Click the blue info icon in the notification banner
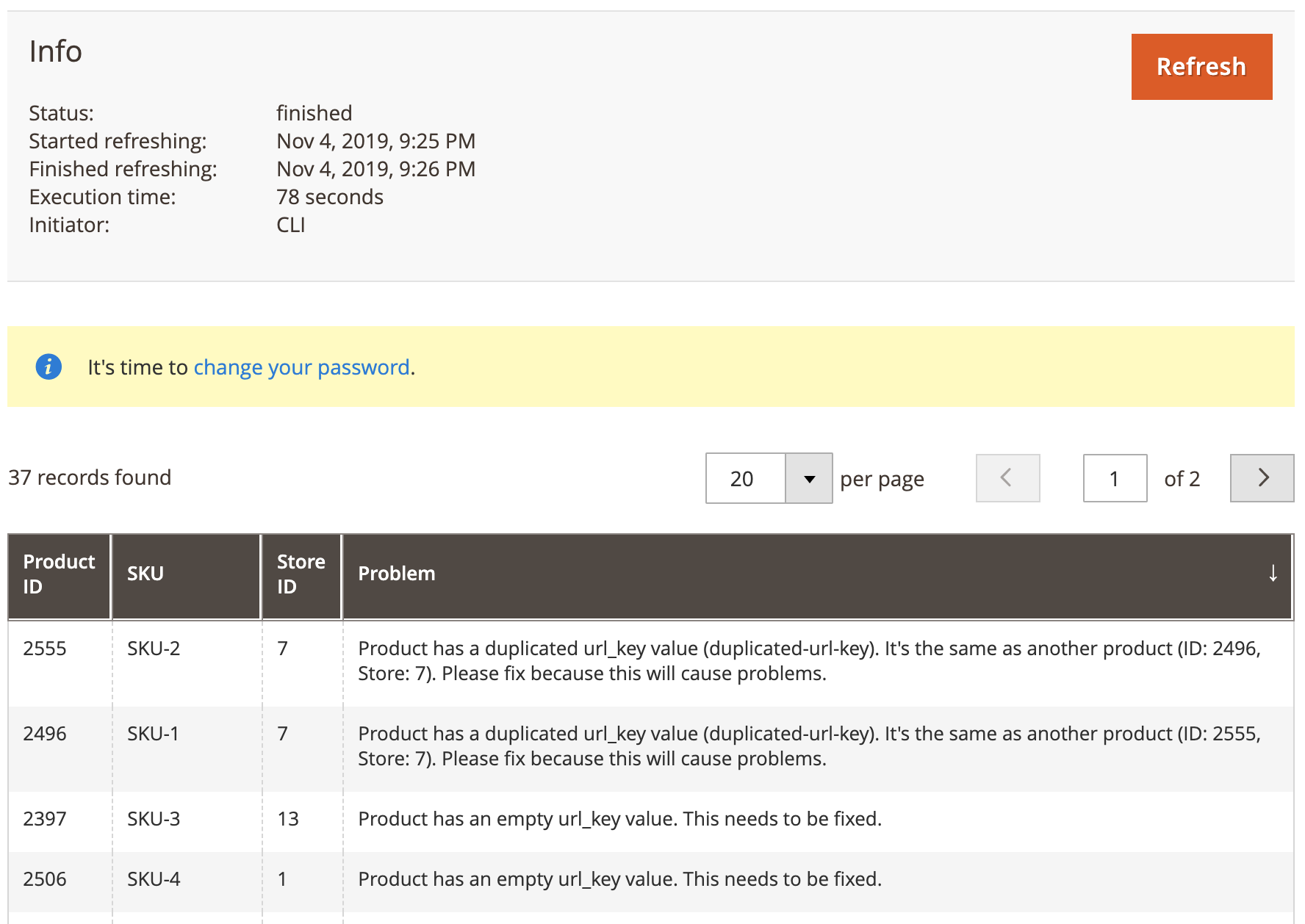Image resolution: width=1305 pixels, height=924 pixels. (x=48, y=367)
